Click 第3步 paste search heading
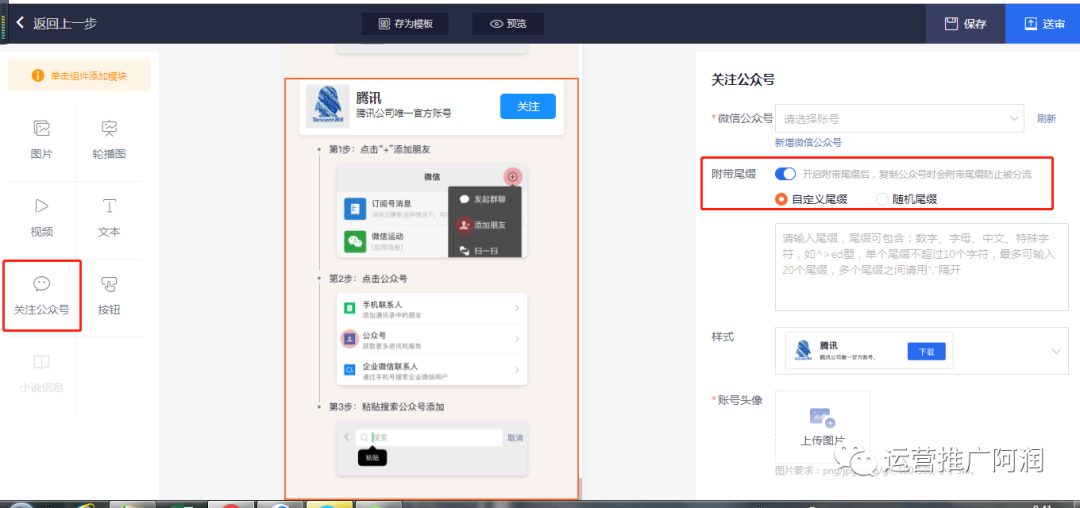Viewport: 1080px width, 508px height. [386, 407]
